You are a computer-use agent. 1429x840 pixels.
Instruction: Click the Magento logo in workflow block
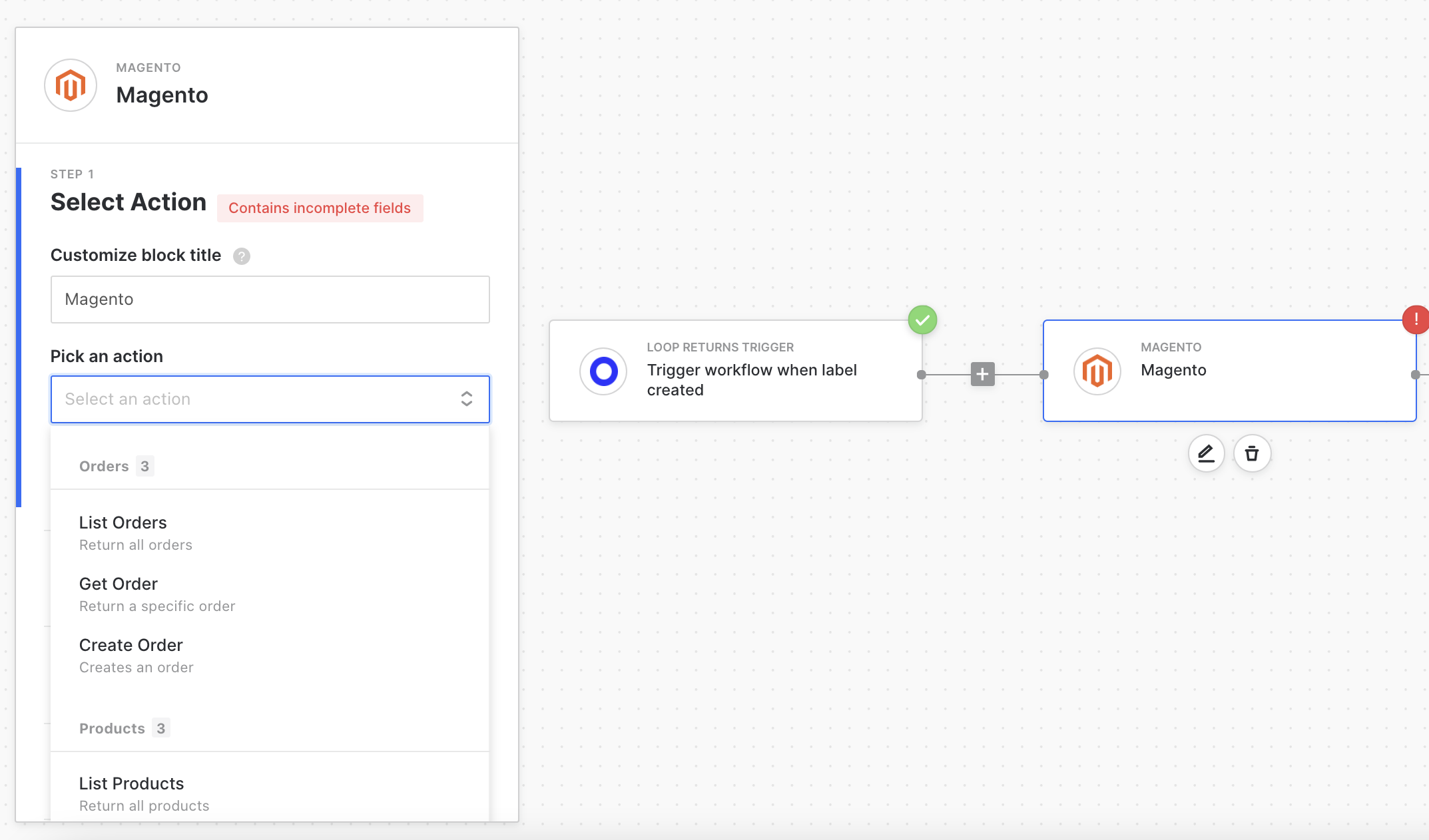click(1097, 371)
